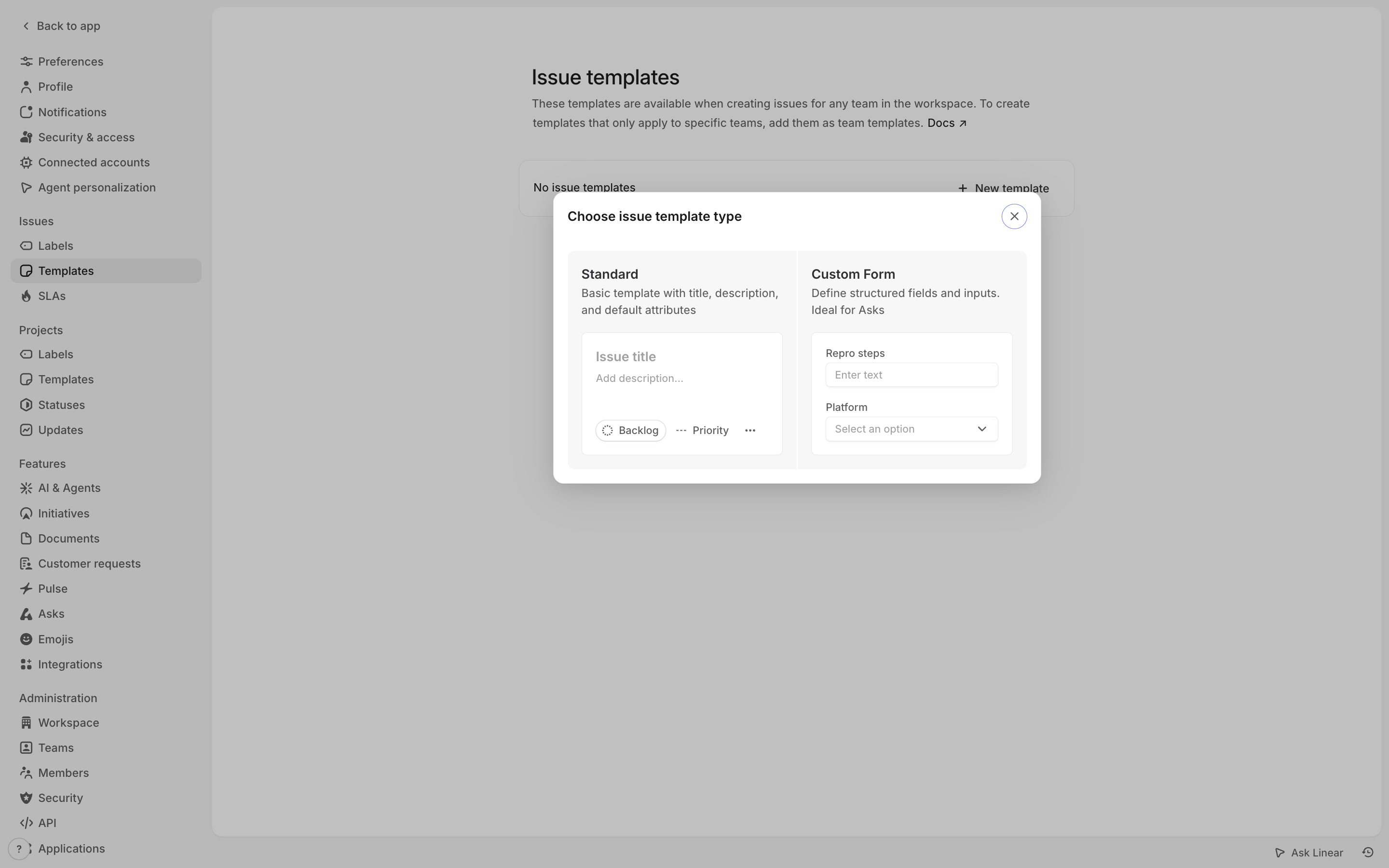The width and height of the screenshot is (1389, 868).
Task: Open the Priority selector in Standard preview
Action: tap(702, 430)
